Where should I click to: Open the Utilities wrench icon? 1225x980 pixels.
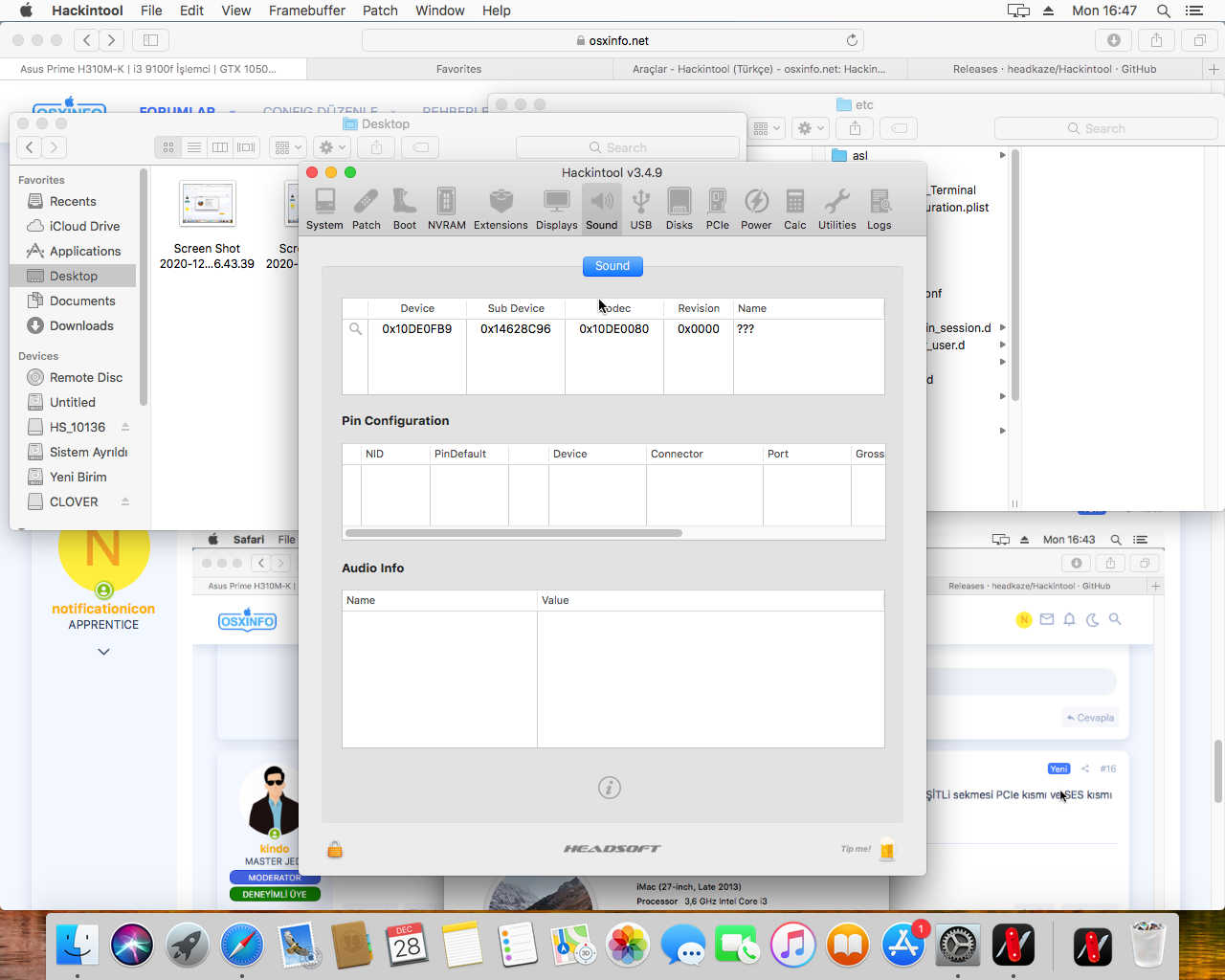tap(836, 208)
